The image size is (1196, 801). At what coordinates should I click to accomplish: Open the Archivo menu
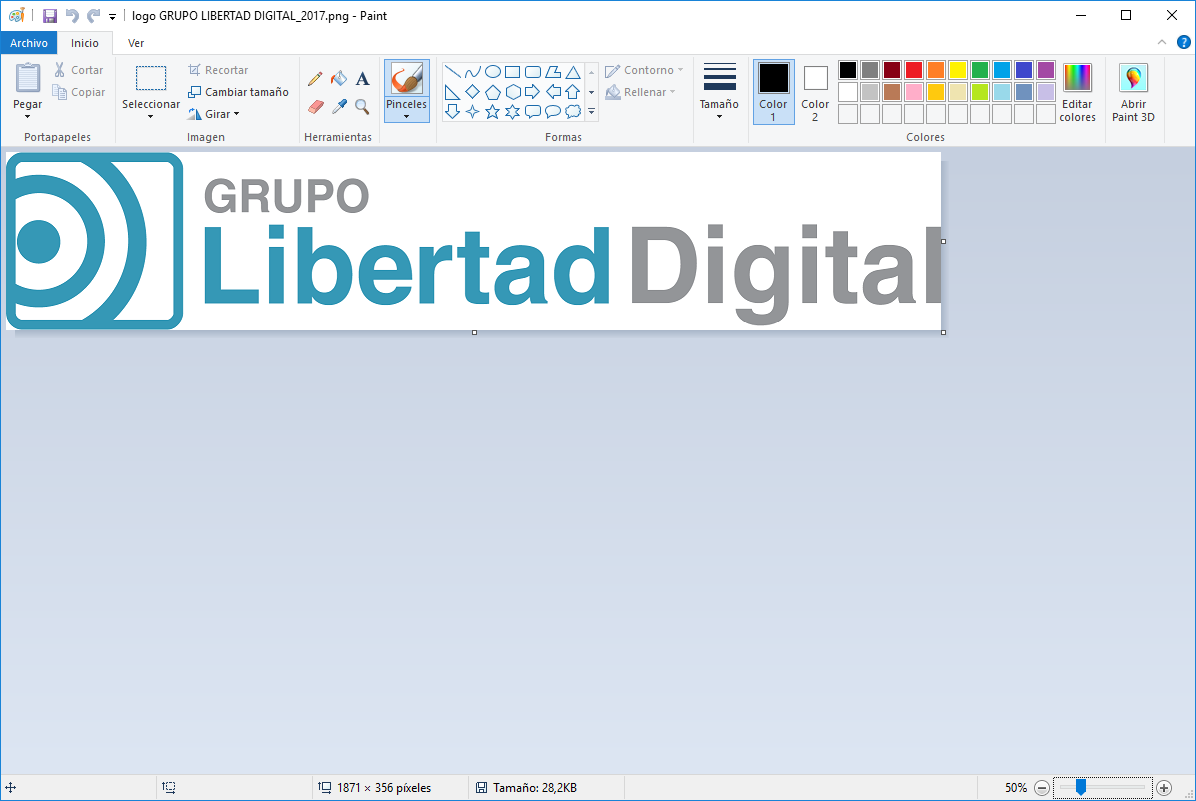pyautogui.click(x=29, y=43)
